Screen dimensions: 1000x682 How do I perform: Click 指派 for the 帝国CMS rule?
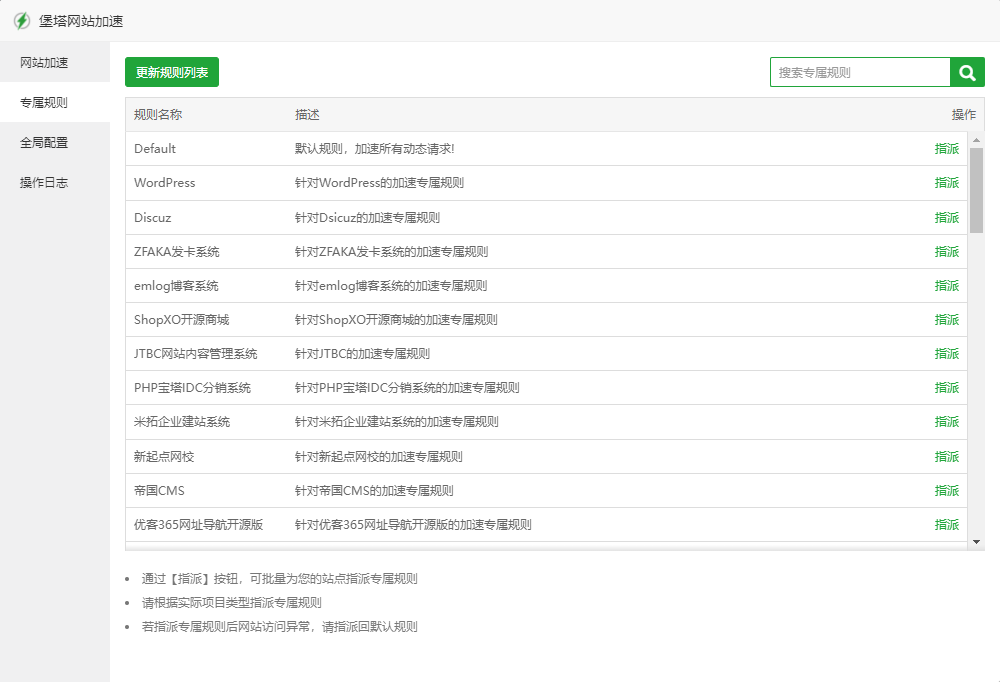point(946,491)
